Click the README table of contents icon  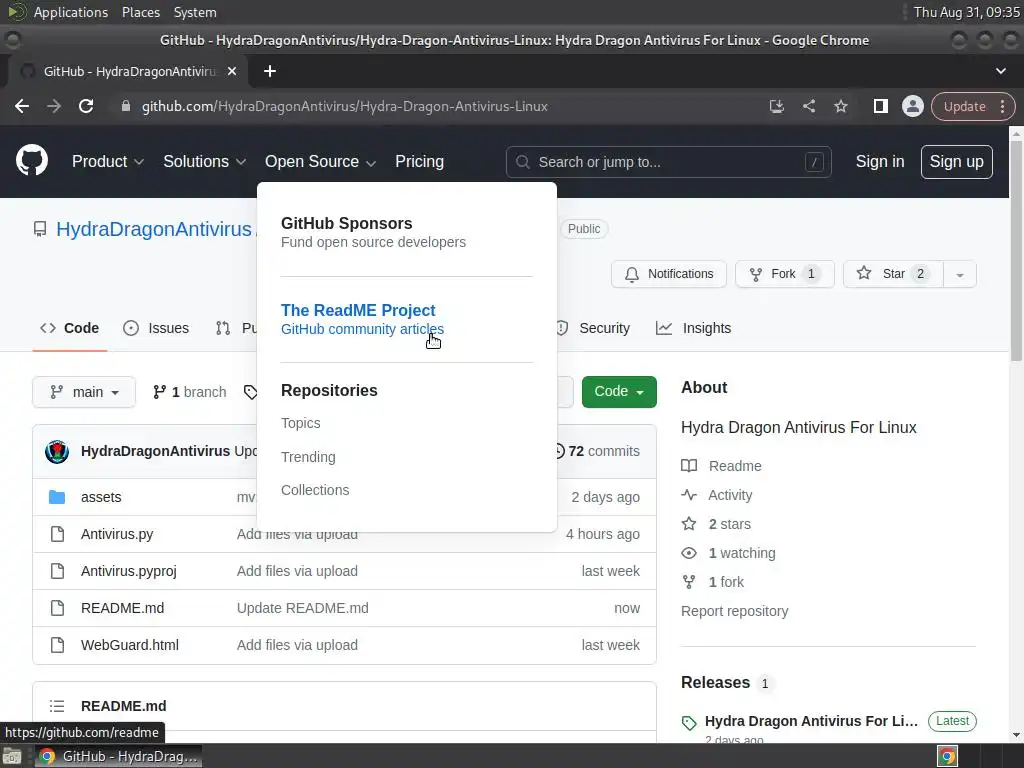point(57,706)
